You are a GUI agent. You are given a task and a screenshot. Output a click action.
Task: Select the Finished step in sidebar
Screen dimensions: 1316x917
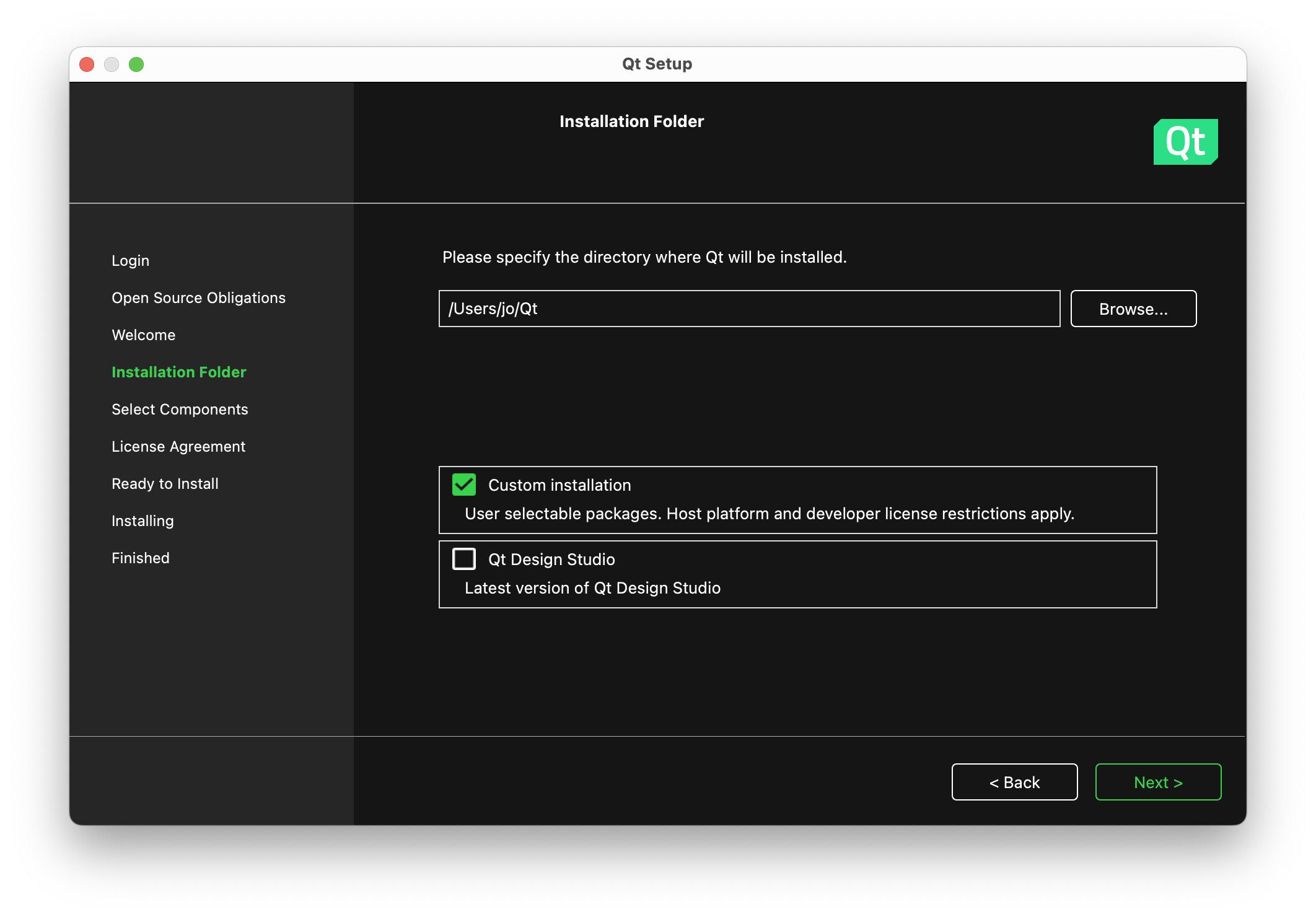coord(140,558)
